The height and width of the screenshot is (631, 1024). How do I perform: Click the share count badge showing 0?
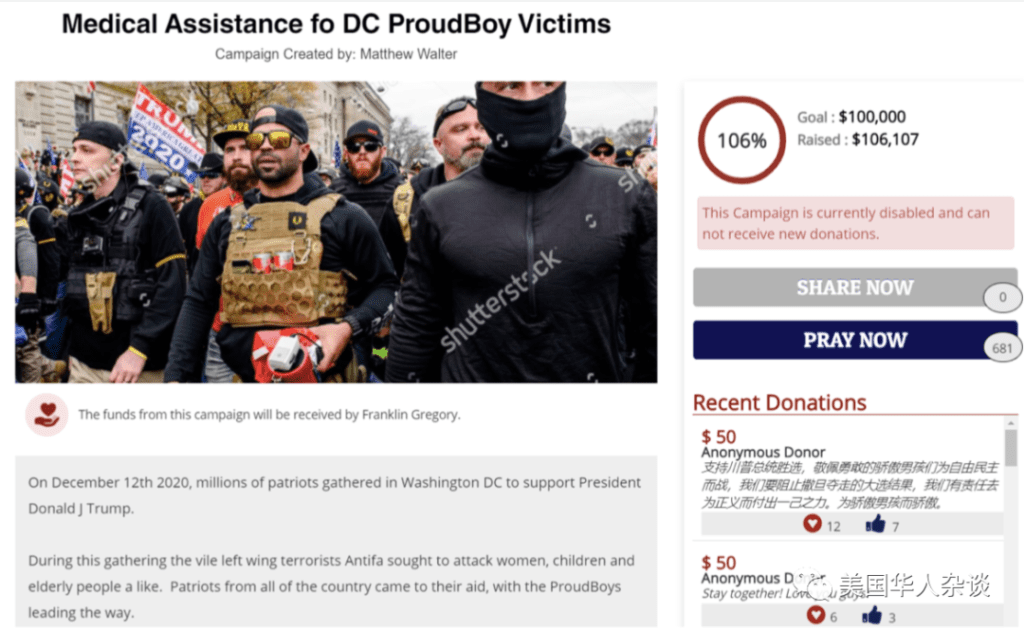1003,297
